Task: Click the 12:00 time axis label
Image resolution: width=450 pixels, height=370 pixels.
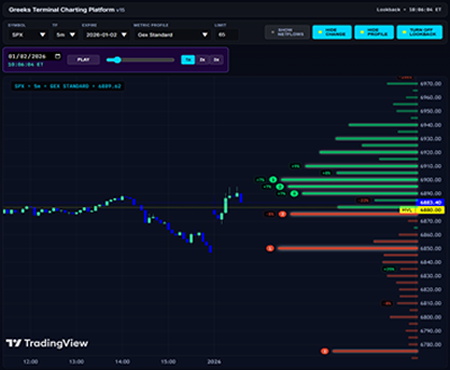Action: tap(30, 362)
